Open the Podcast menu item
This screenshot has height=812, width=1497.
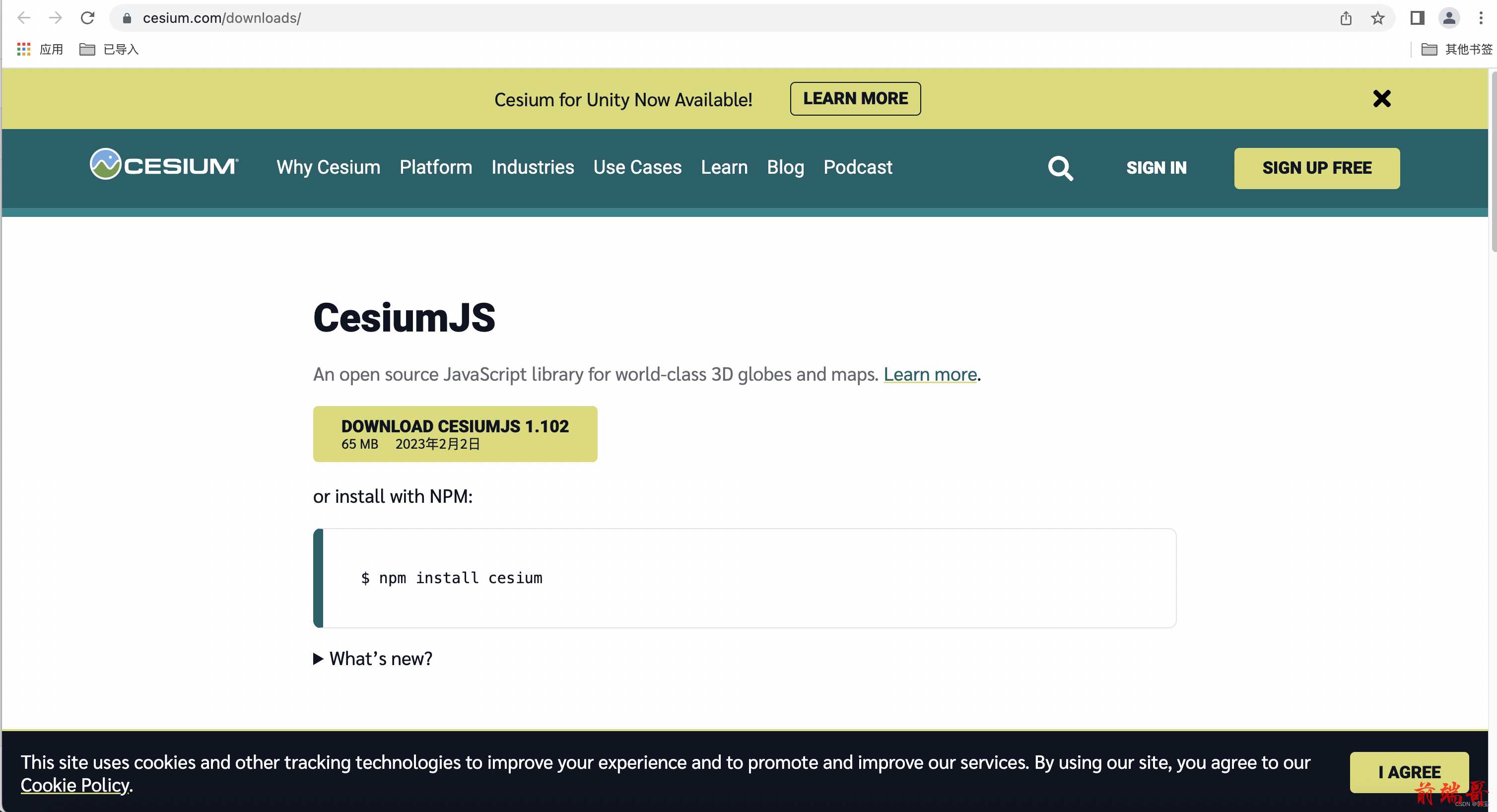(x=858, y=167)
